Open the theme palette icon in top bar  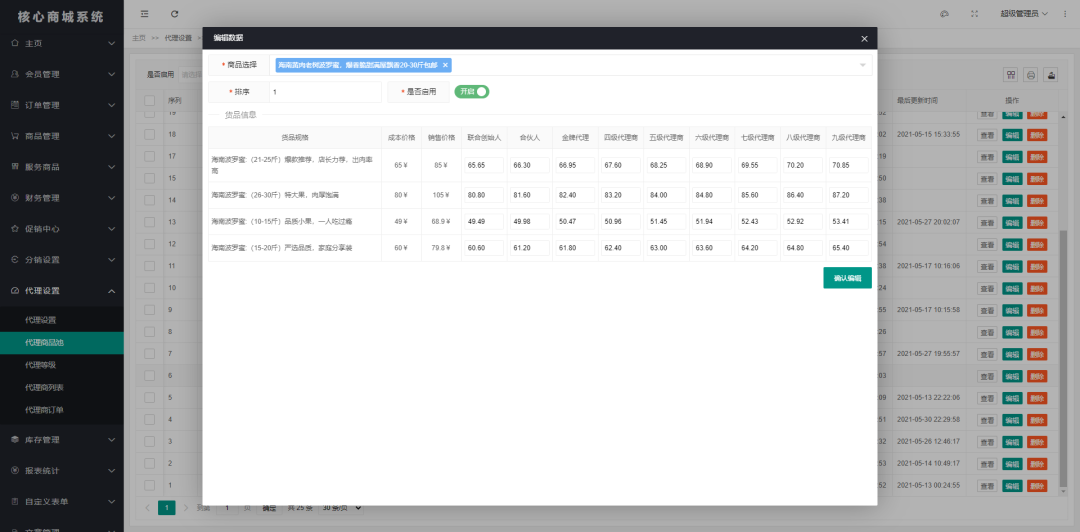944,14
